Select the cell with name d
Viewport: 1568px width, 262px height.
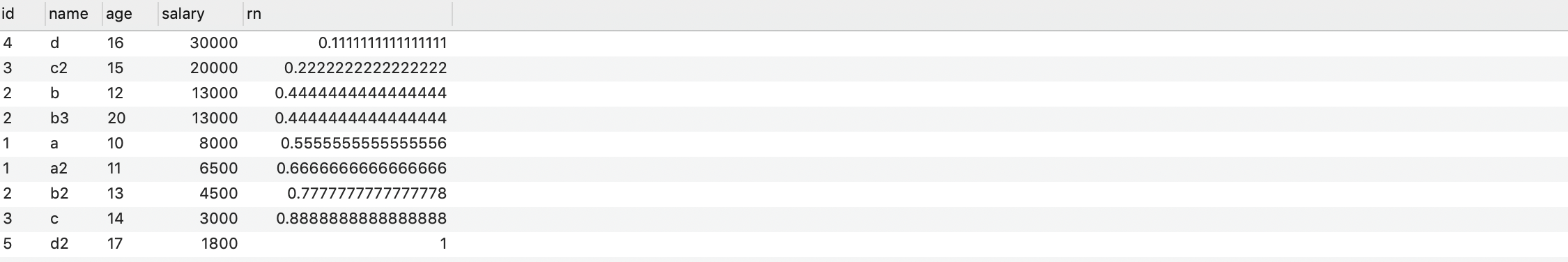pos(74,43)
